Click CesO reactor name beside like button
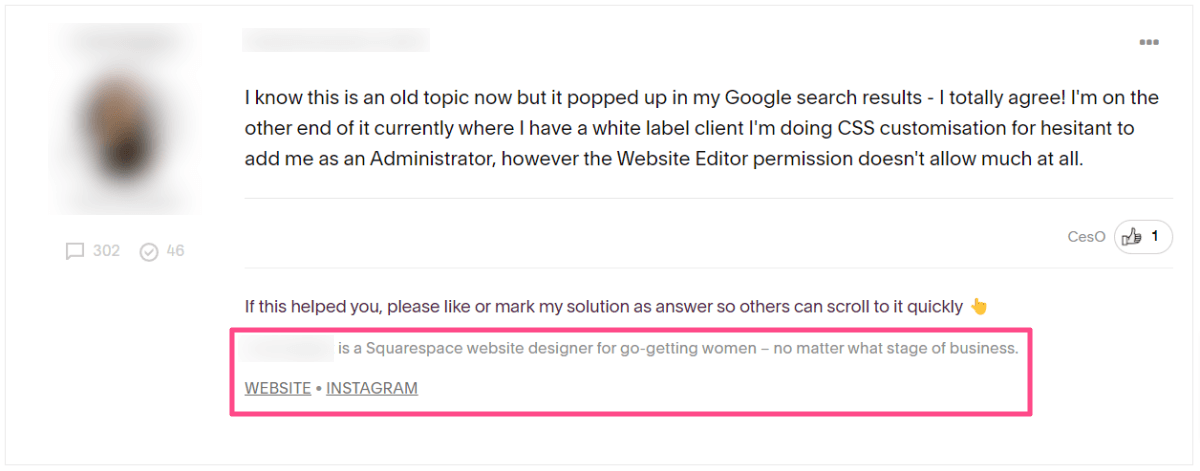The height and width of the screenshot is (471, 1200). 1086,238
